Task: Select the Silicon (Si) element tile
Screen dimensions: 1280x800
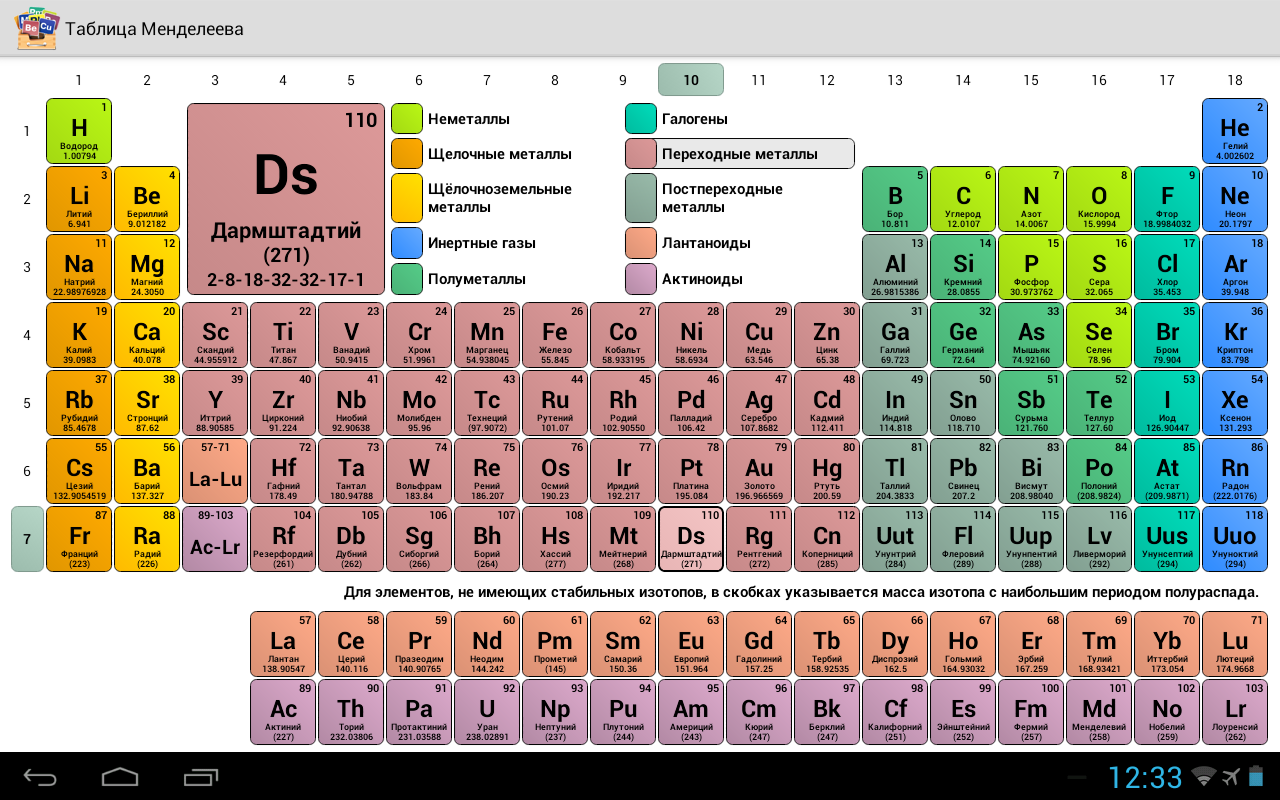Action: 963,267
